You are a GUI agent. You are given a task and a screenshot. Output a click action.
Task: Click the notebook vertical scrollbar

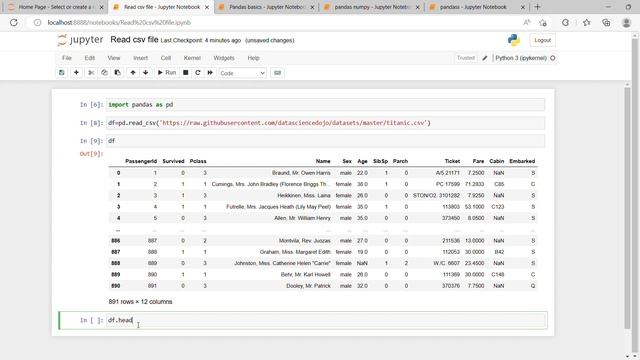click(x=627, y=208)
